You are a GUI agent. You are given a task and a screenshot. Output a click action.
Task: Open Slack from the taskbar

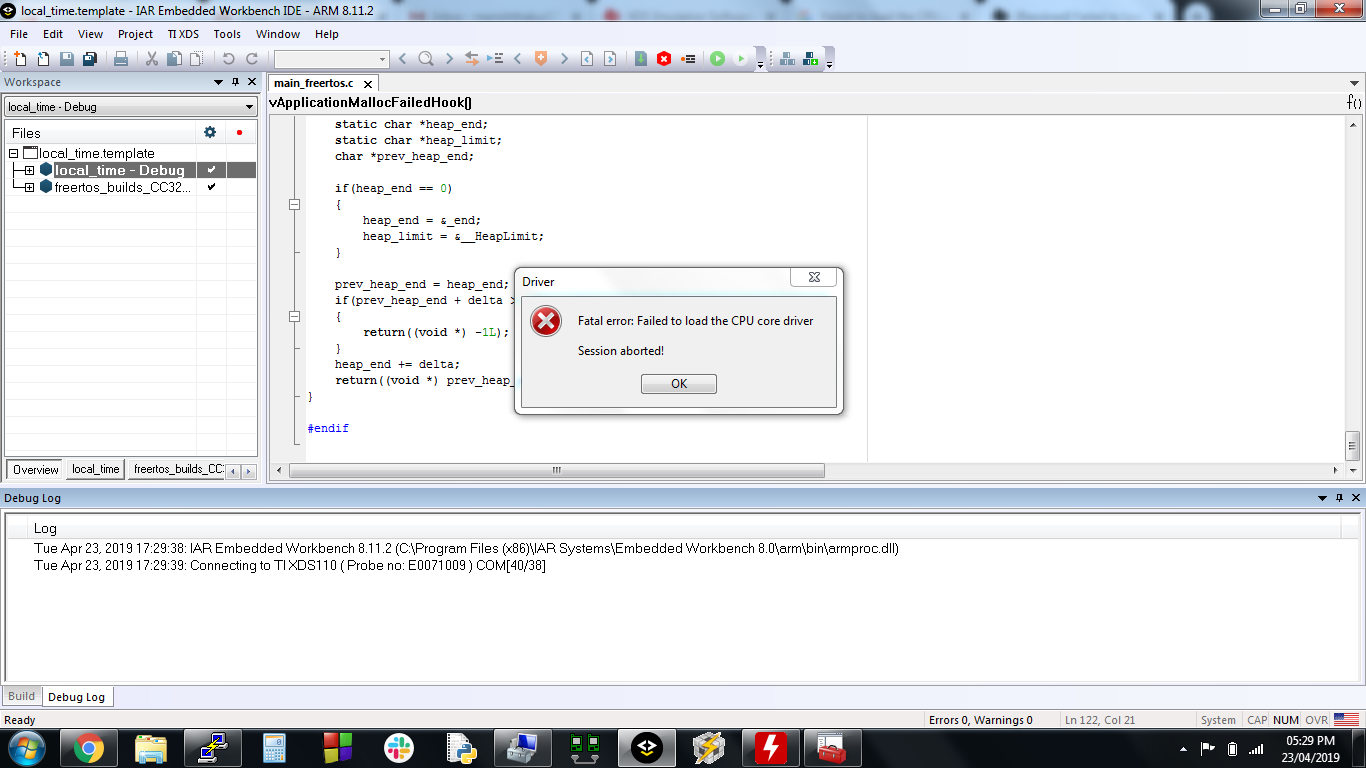pos(399,747)
